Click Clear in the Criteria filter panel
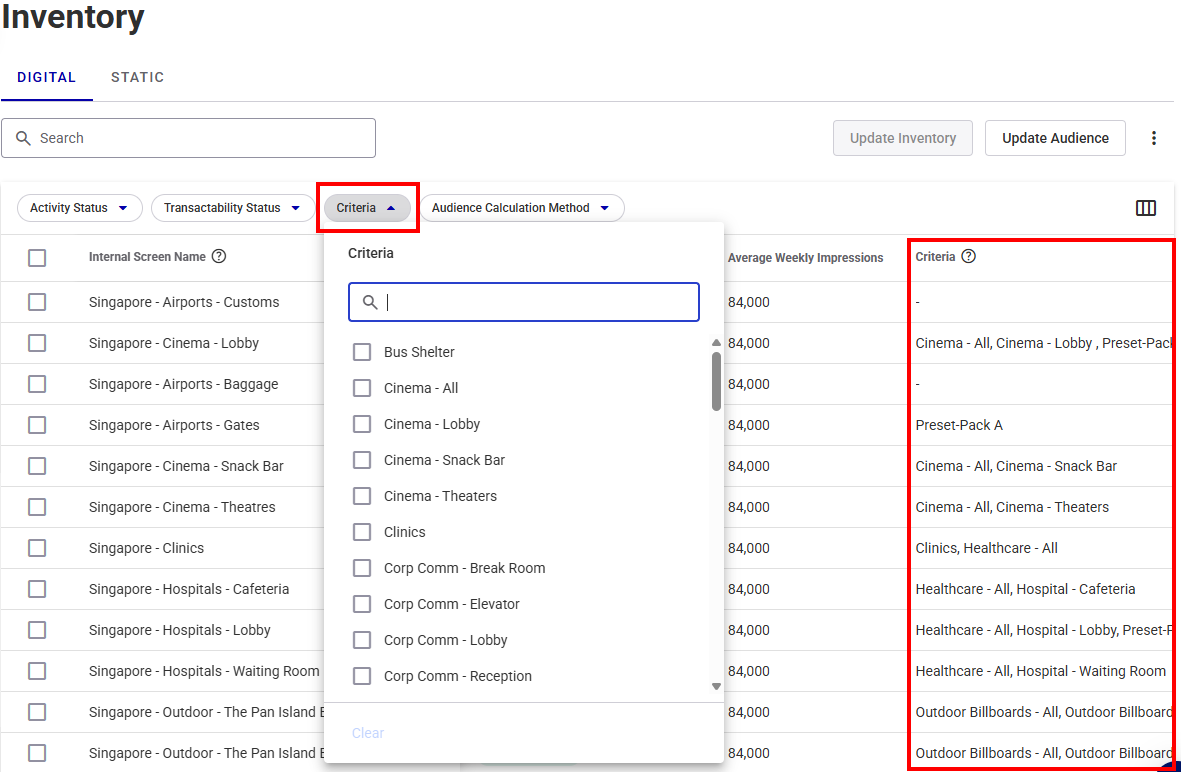 (x=368, y=733)
